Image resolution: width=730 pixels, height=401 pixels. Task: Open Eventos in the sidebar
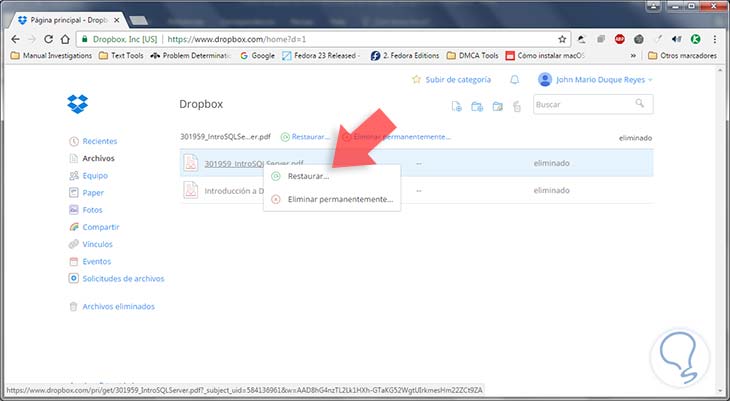coord(97,261)
